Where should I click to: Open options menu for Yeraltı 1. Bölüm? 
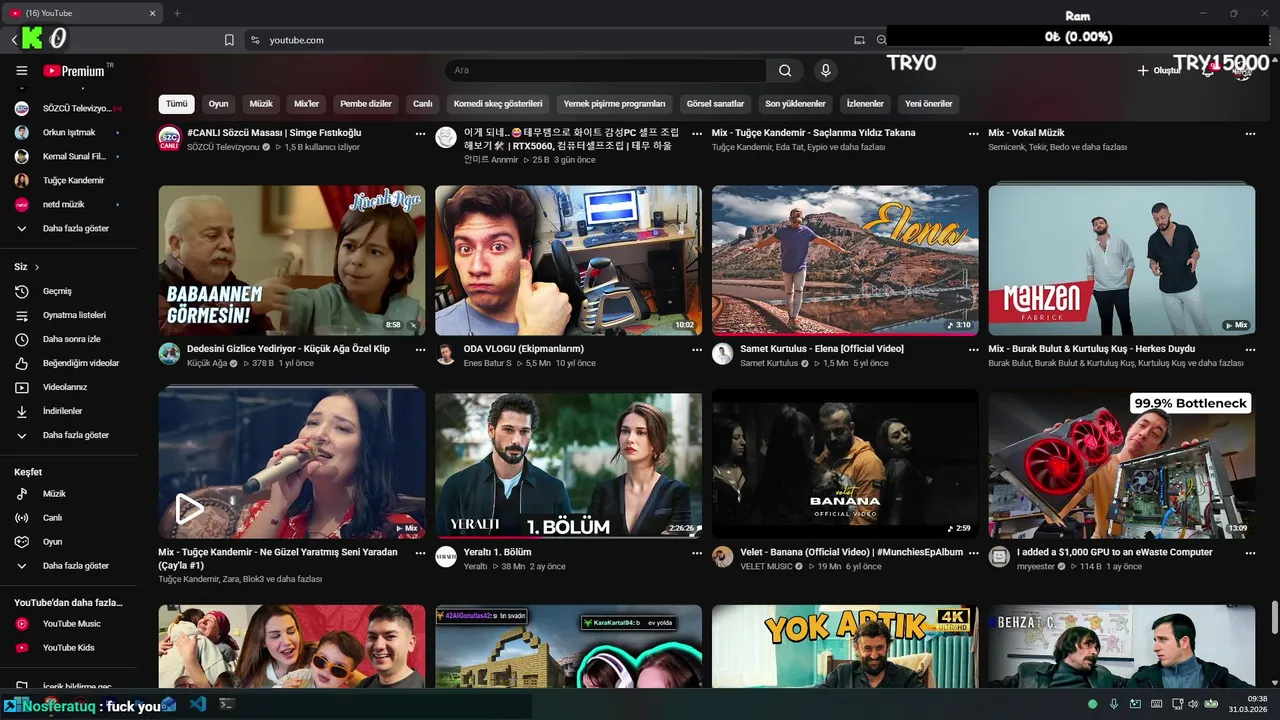[x=697, y=553]
